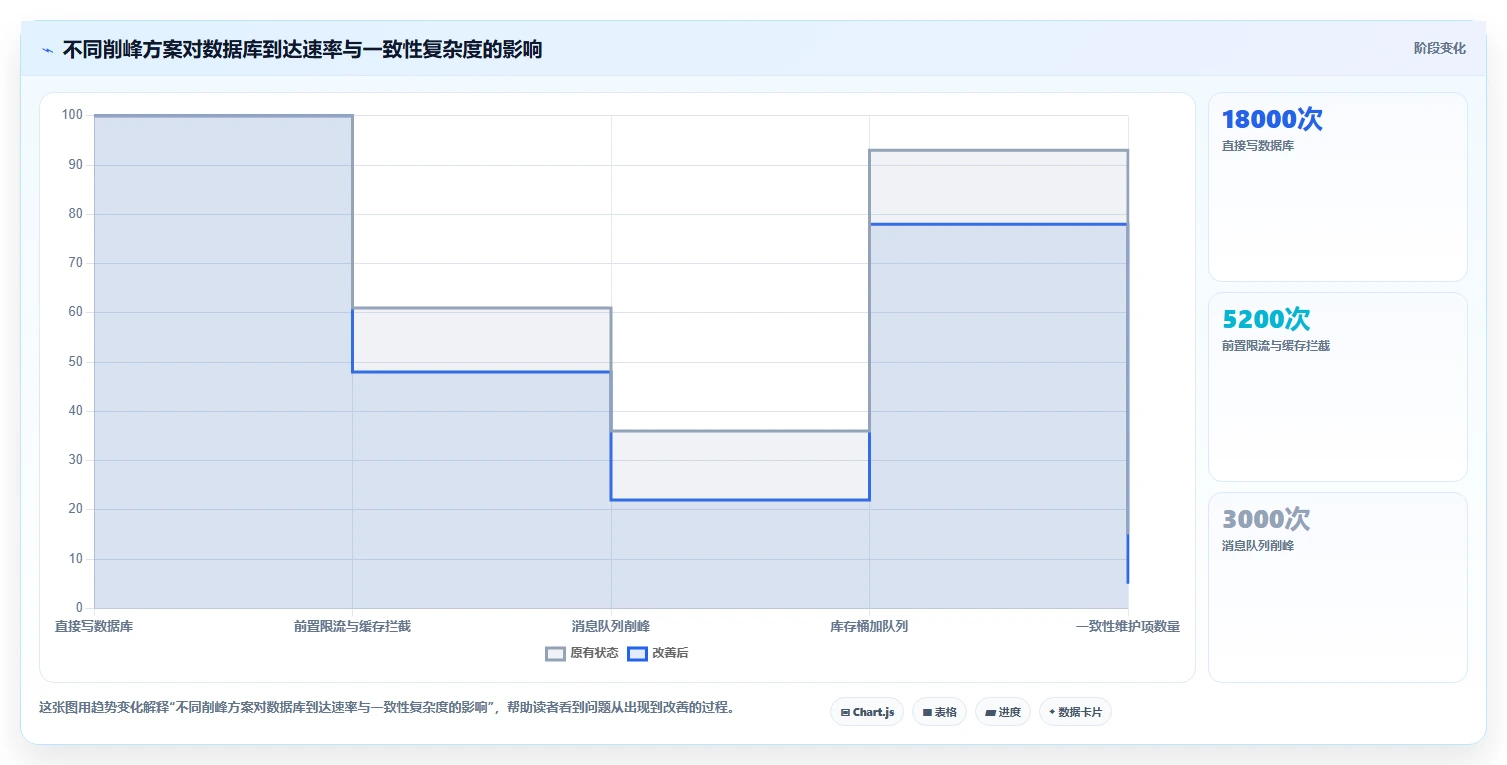Click x-axis label 一致性维护项数量
This screenshot has width=1507, height=765.
pyautogui.click(x=1128, y=627)
